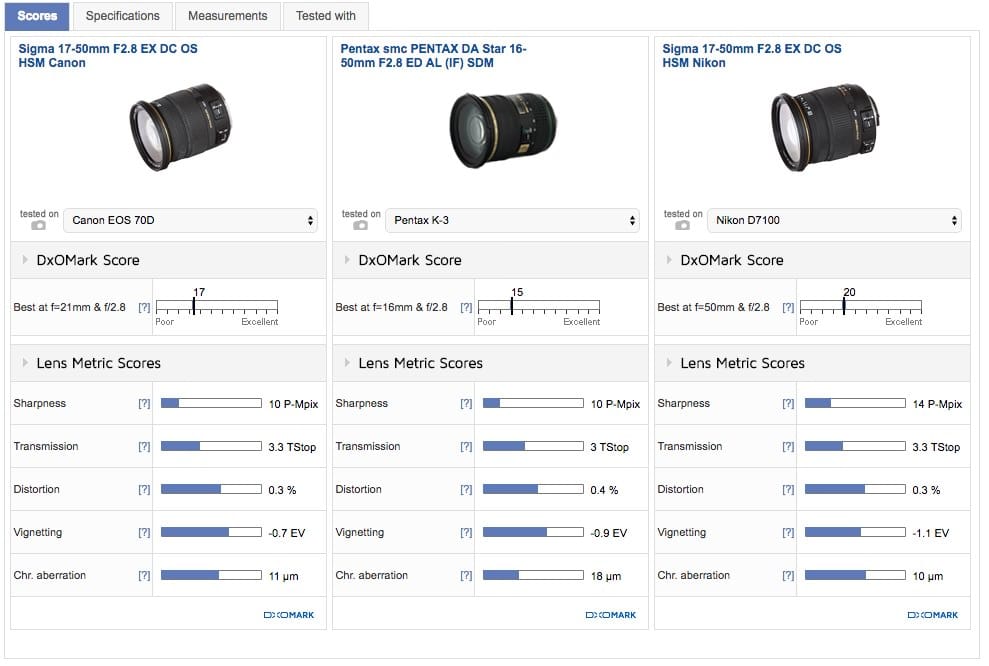
Task: Open Sharpness help for Pentax lens
Action: [x=466, y=404]
